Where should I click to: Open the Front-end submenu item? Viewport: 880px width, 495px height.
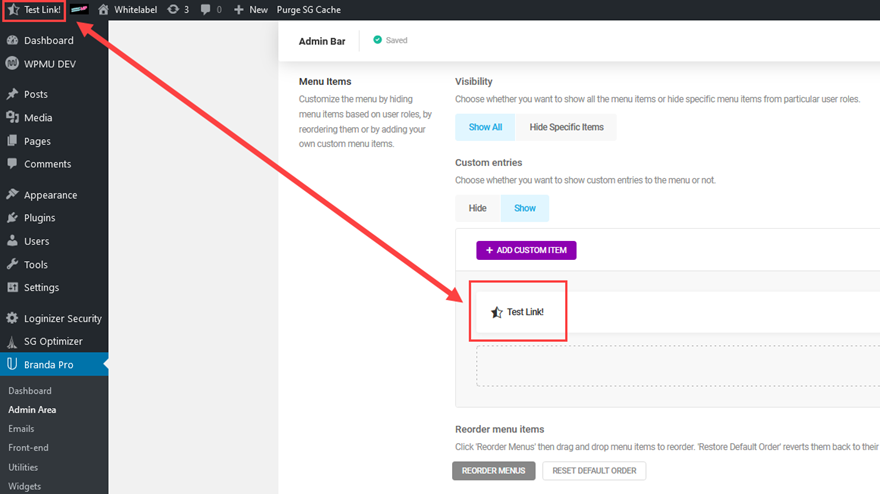pos(28,448)
